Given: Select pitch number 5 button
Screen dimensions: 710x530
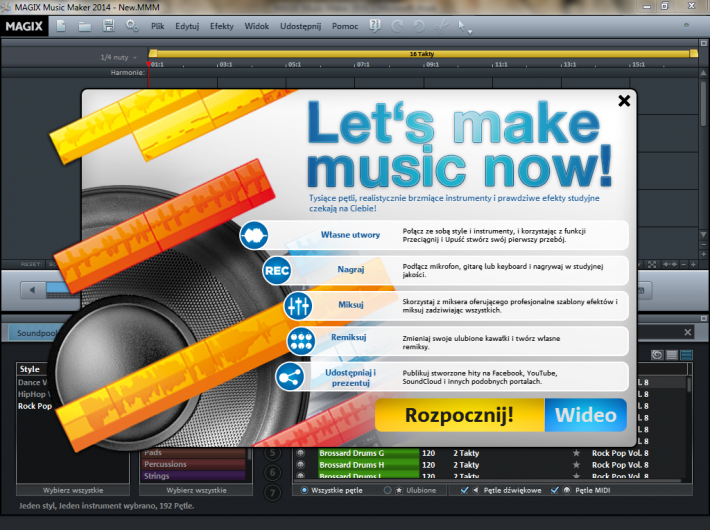Looking at the screenshot, I should pyautogui.click(x=272, y=453).
